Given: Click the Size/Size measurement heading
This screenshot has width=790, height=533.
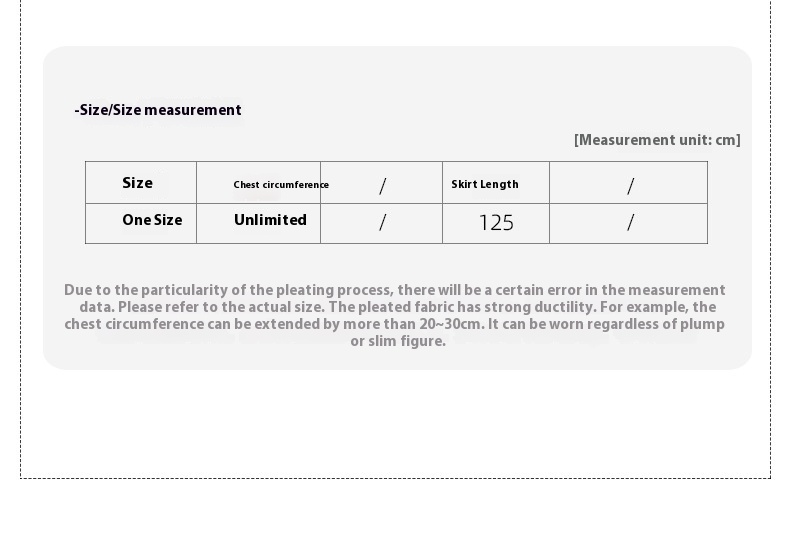Looking at the screenshot, I should [158, 110].
